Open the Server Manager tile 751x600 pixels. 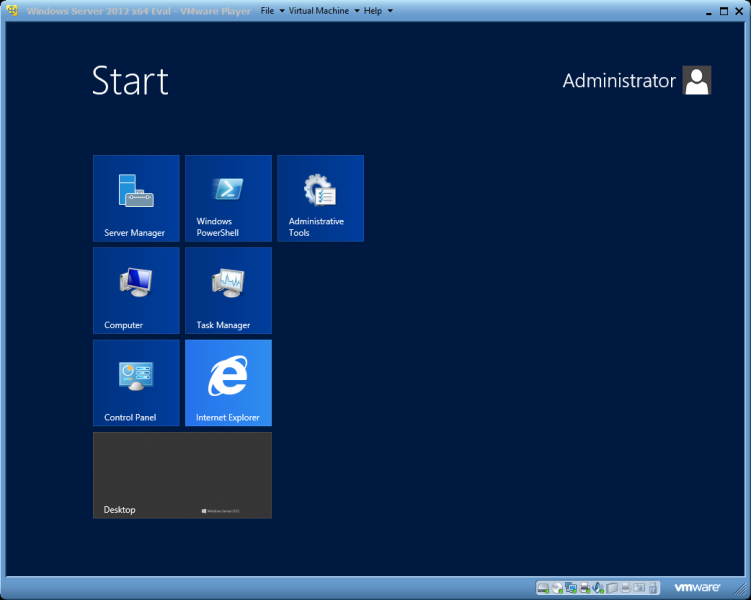136,198
